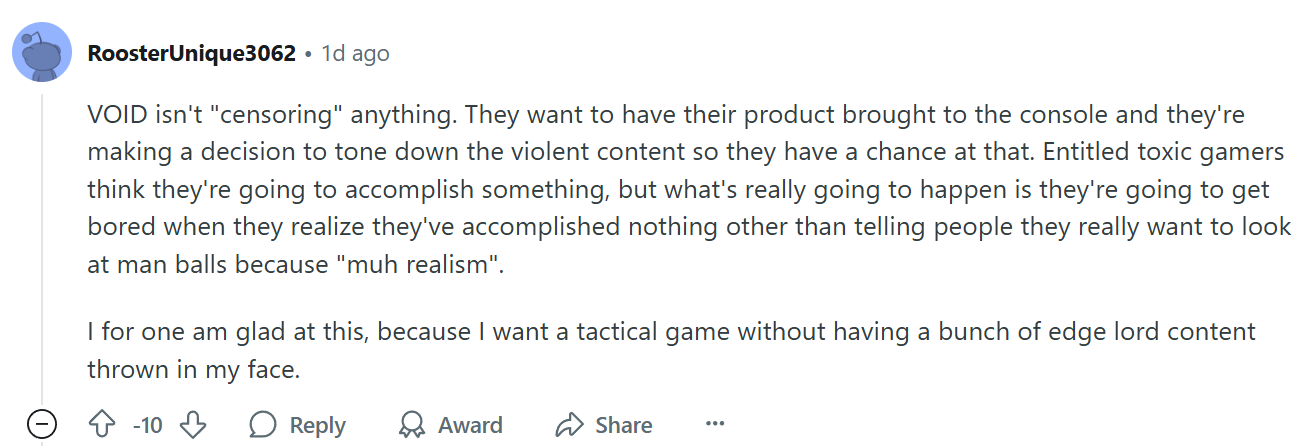Click the phrase 'thrown in my face'
The height and width of the screenshot is (446, 1312).
click(193, 369)
